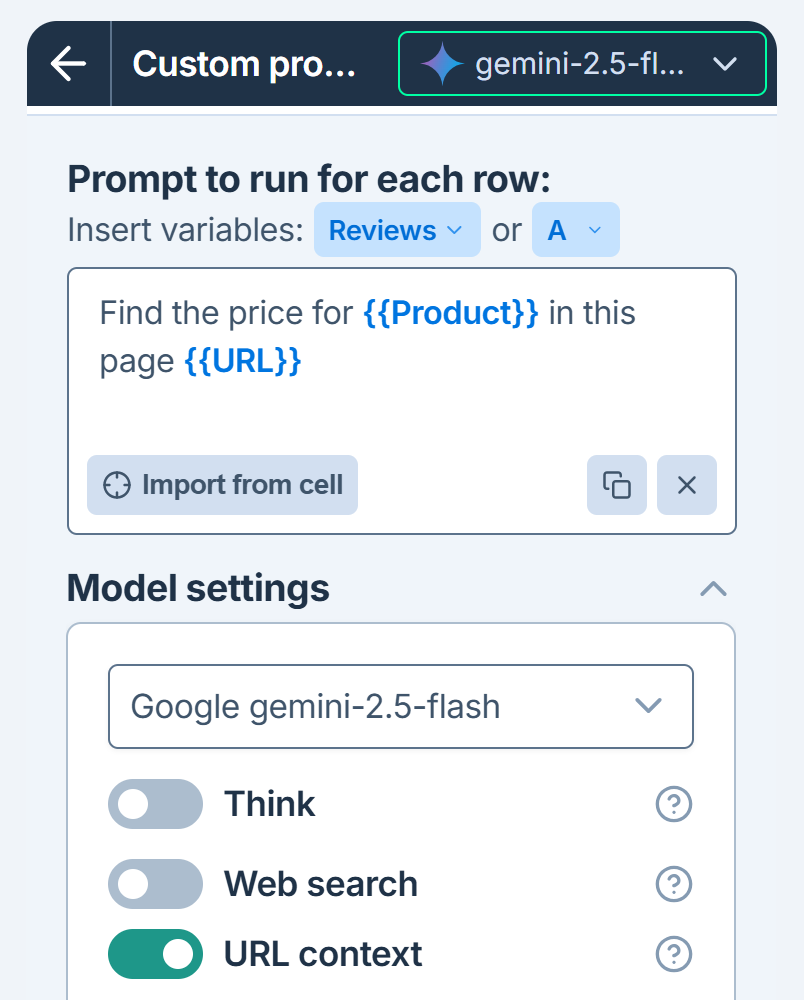This screenshot has width=804, height=1000.
Task: Expand the Google gemini-2.5-flash model selector
Action: coord(400,706)
